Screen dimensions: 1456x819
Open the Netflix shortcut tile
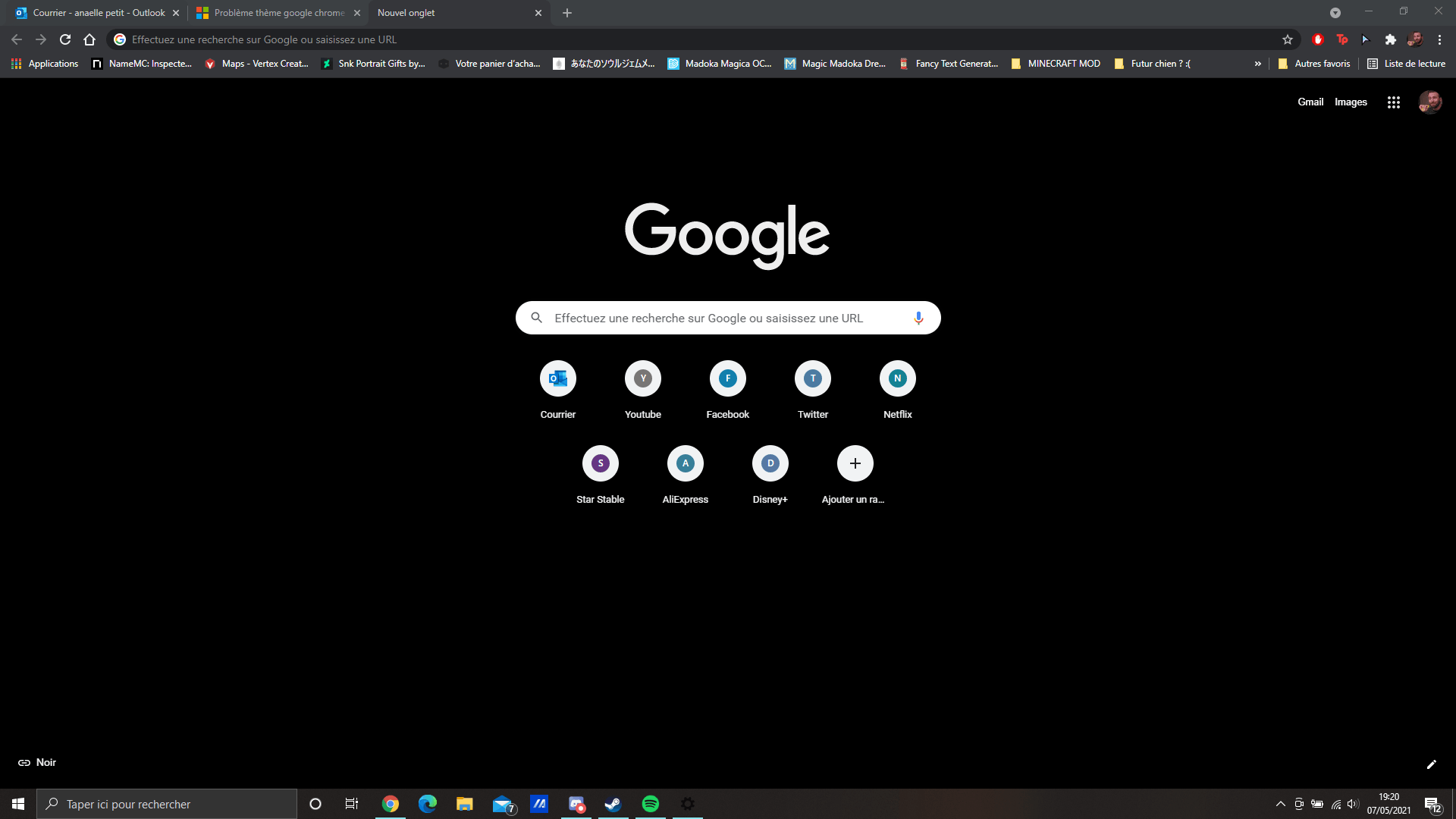pyautogui.click(x=897, y=378)
